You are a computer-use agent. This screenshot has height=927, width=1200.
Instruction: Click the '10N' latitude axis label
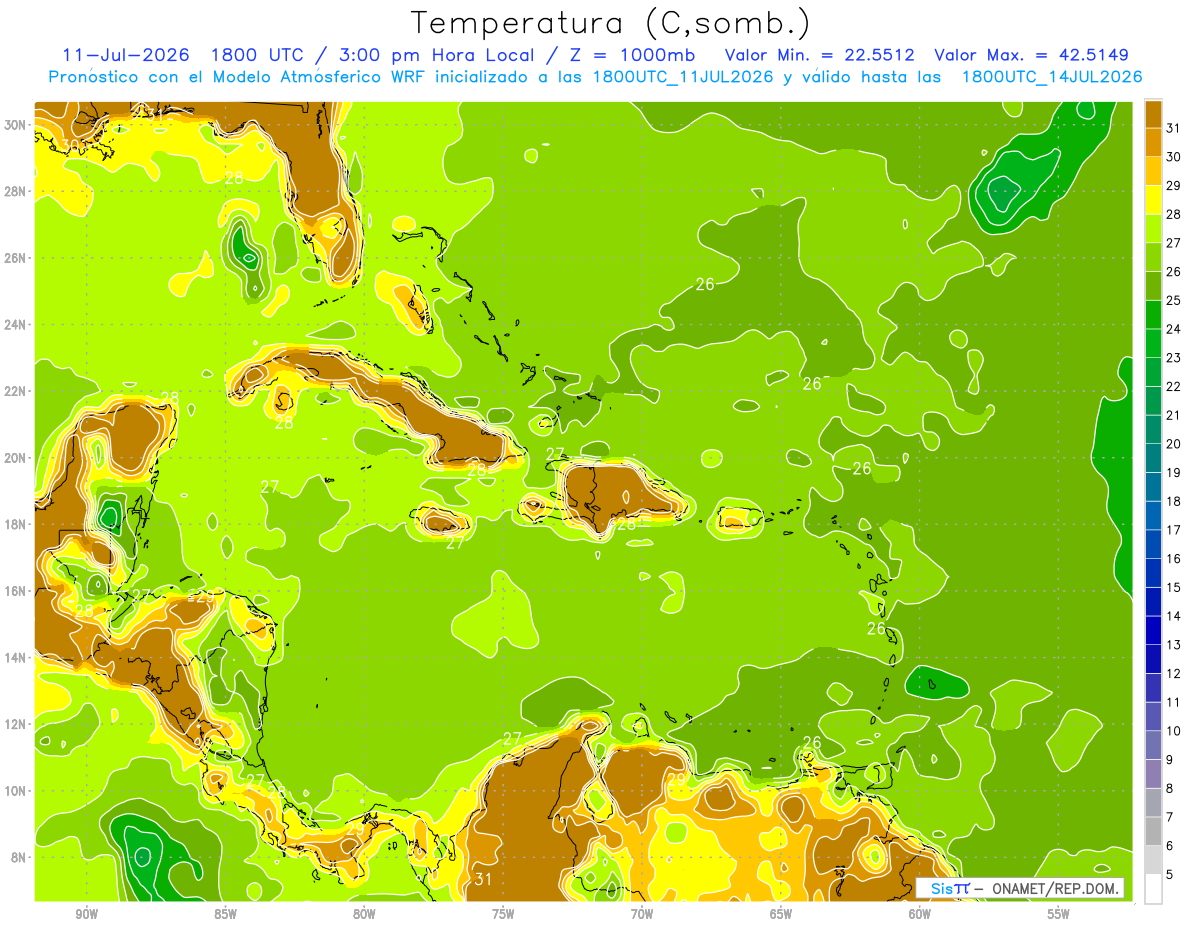coord(16,791)
